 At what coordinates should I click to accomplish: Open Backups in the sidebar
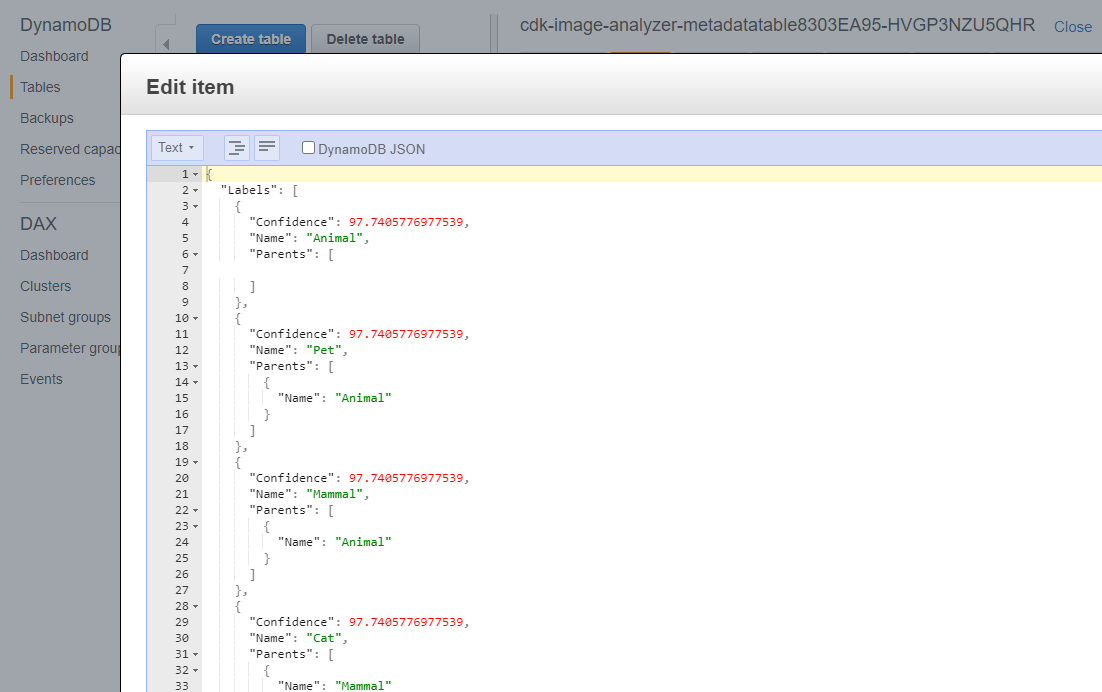[x=46, y=118]
